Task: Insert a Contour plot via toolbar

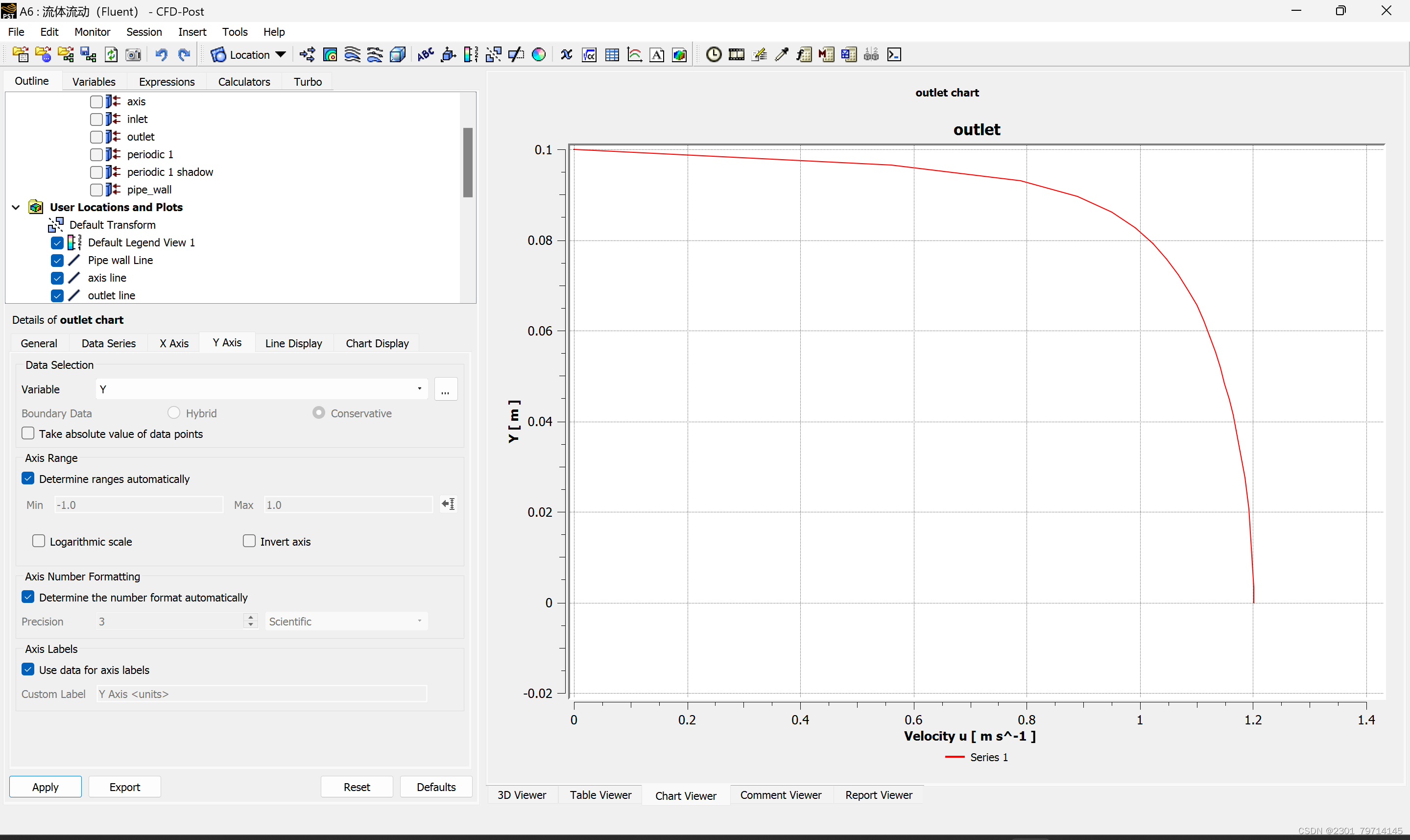Action: click(330, 55)
